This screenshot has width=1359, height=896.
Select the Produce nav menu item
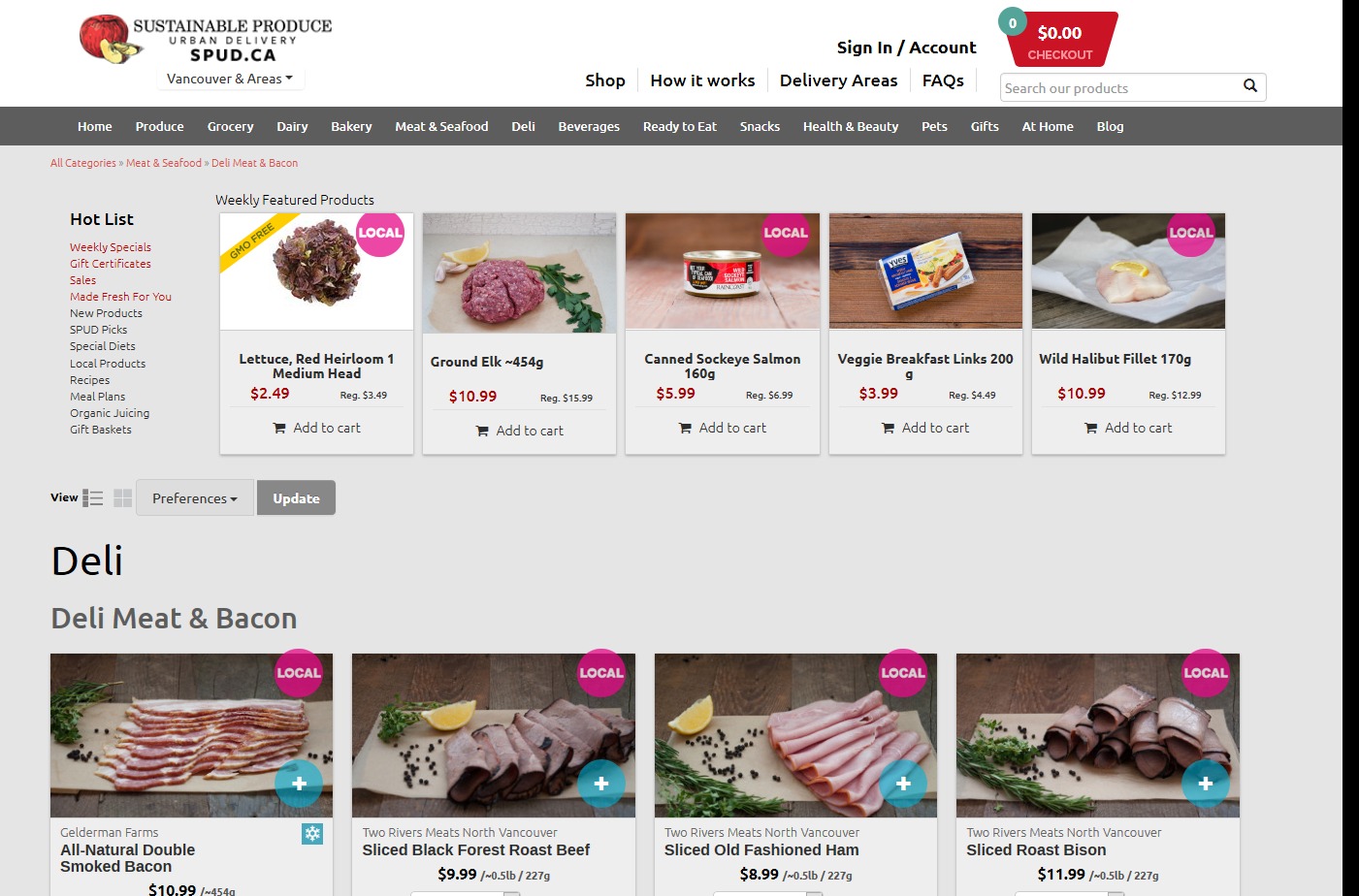pos(159,126)
